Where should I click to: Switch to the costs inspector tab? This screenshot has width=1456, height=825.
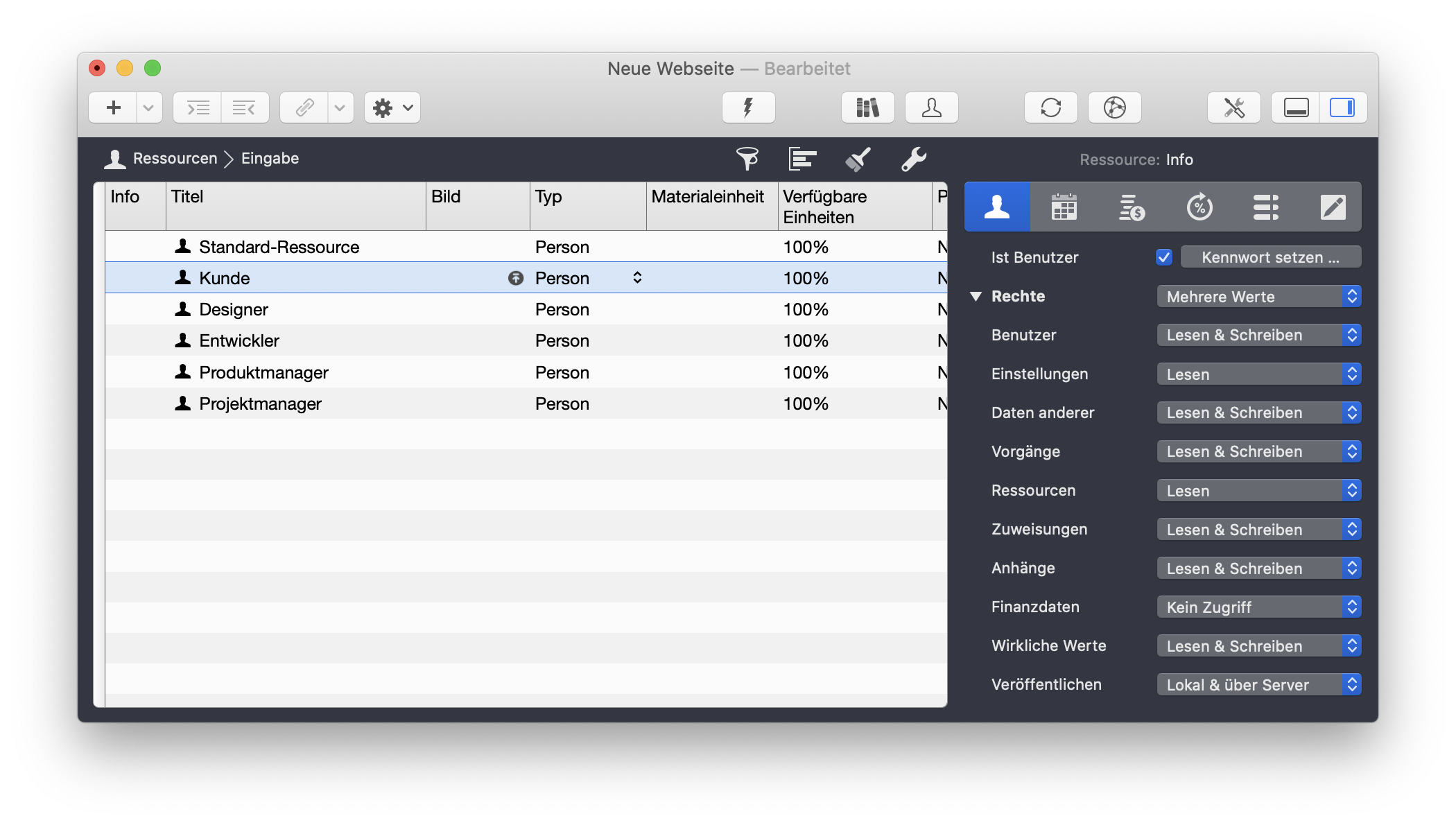click(x=1131, y=207)
